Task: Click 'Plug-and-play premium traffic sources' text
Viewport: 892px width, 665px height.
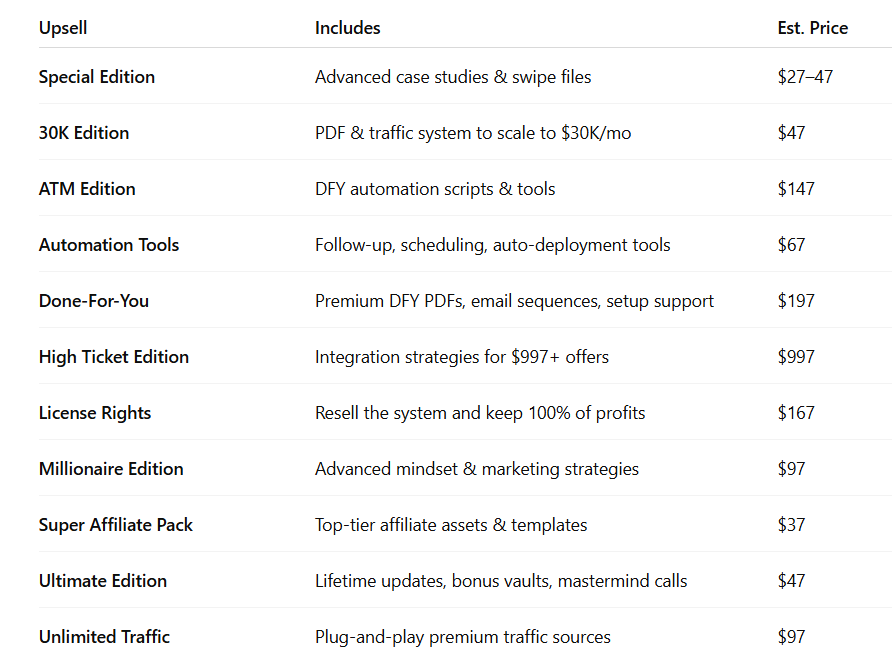Action: [462, 637]
